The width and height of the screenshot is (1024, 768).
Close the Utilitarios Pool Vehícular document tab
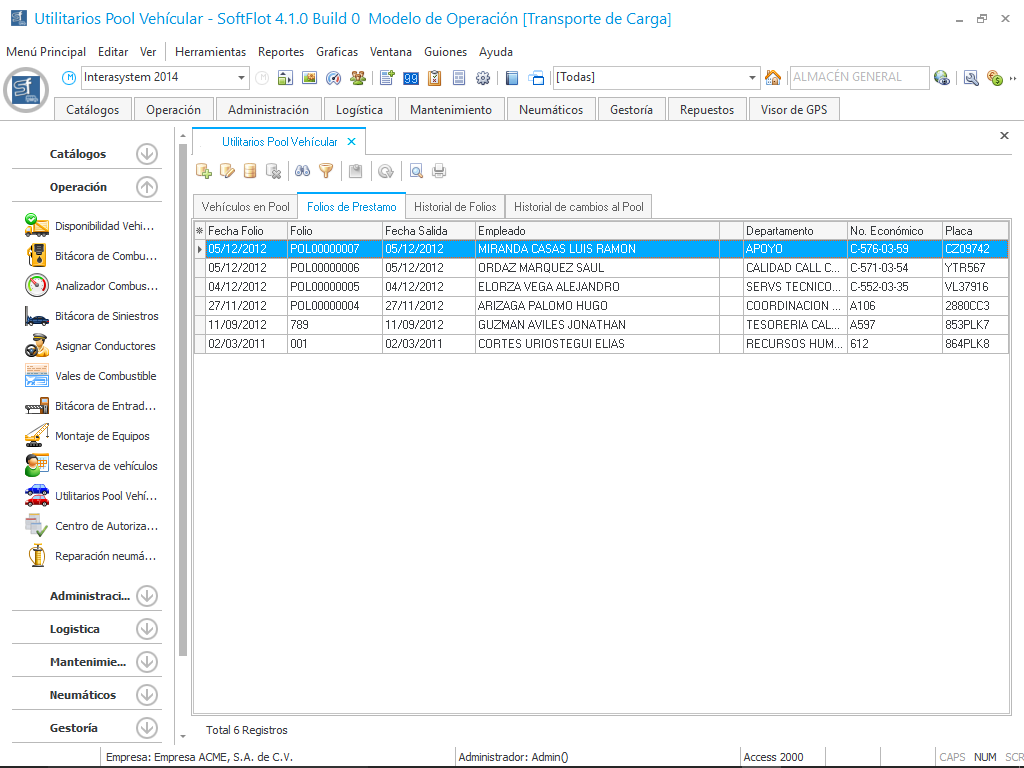[351, 142]
